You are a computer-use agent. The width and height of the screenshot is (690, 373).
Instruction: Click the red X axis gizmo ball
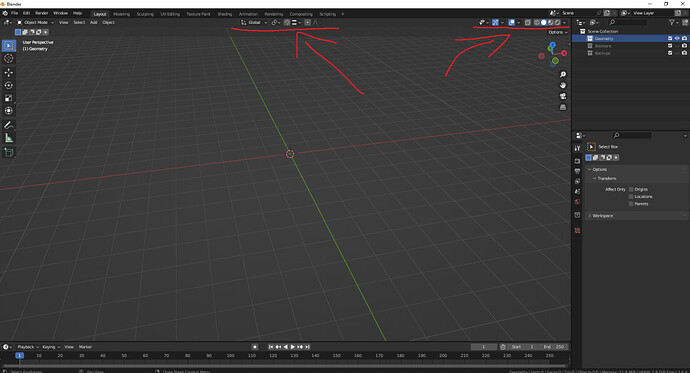[x=564, y=53]
